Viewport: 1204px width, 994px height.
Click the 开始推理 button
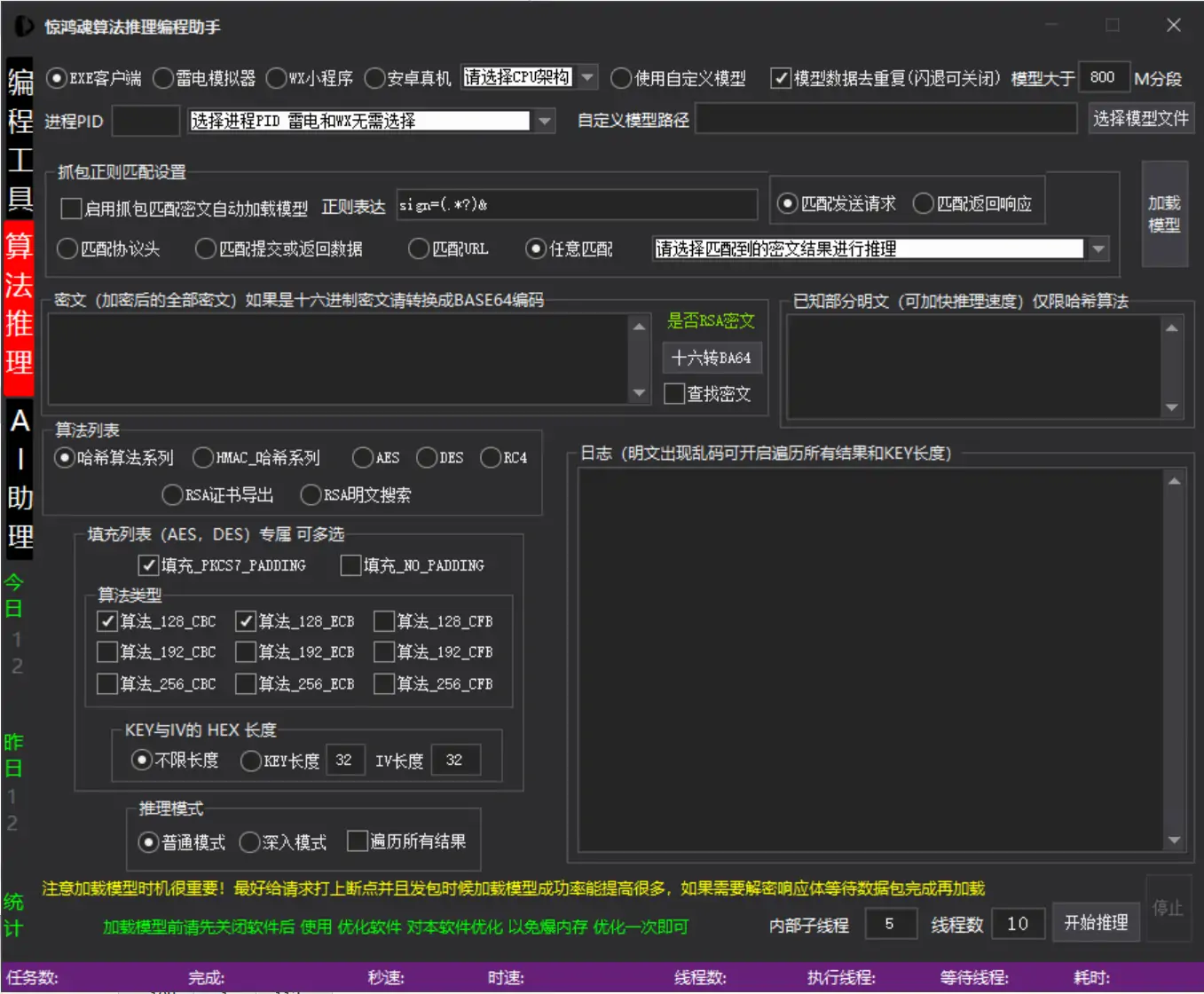1096,923
